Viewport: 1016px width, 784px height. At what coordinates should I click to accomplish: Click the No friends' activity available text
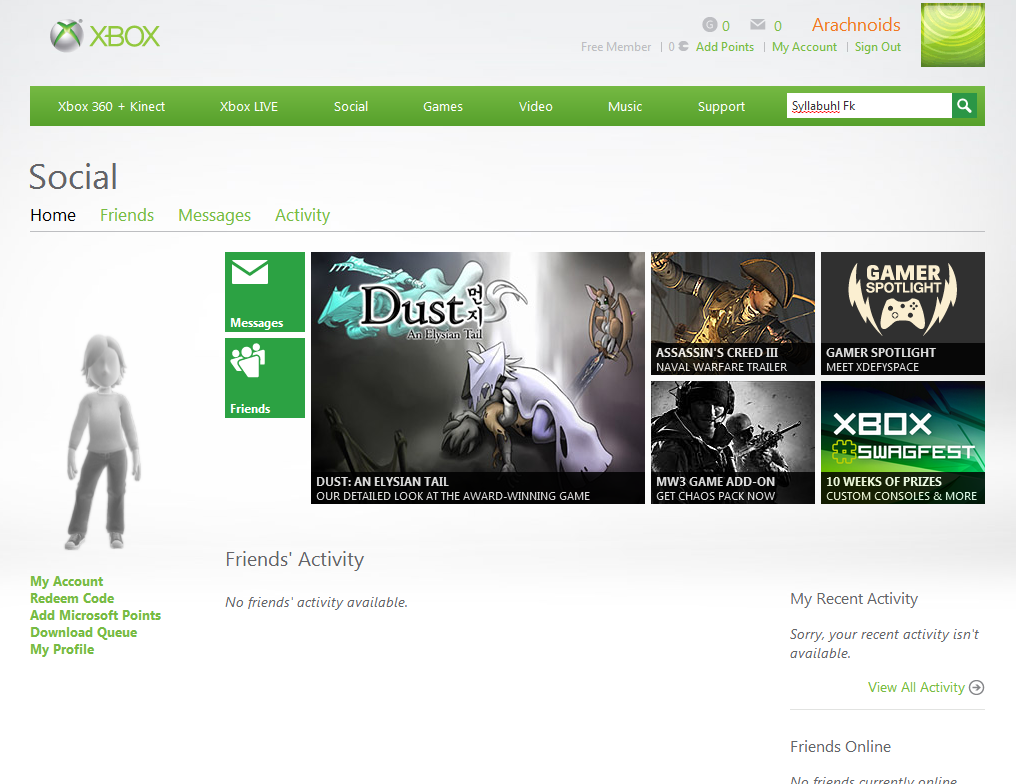click(x=316, y=602)
